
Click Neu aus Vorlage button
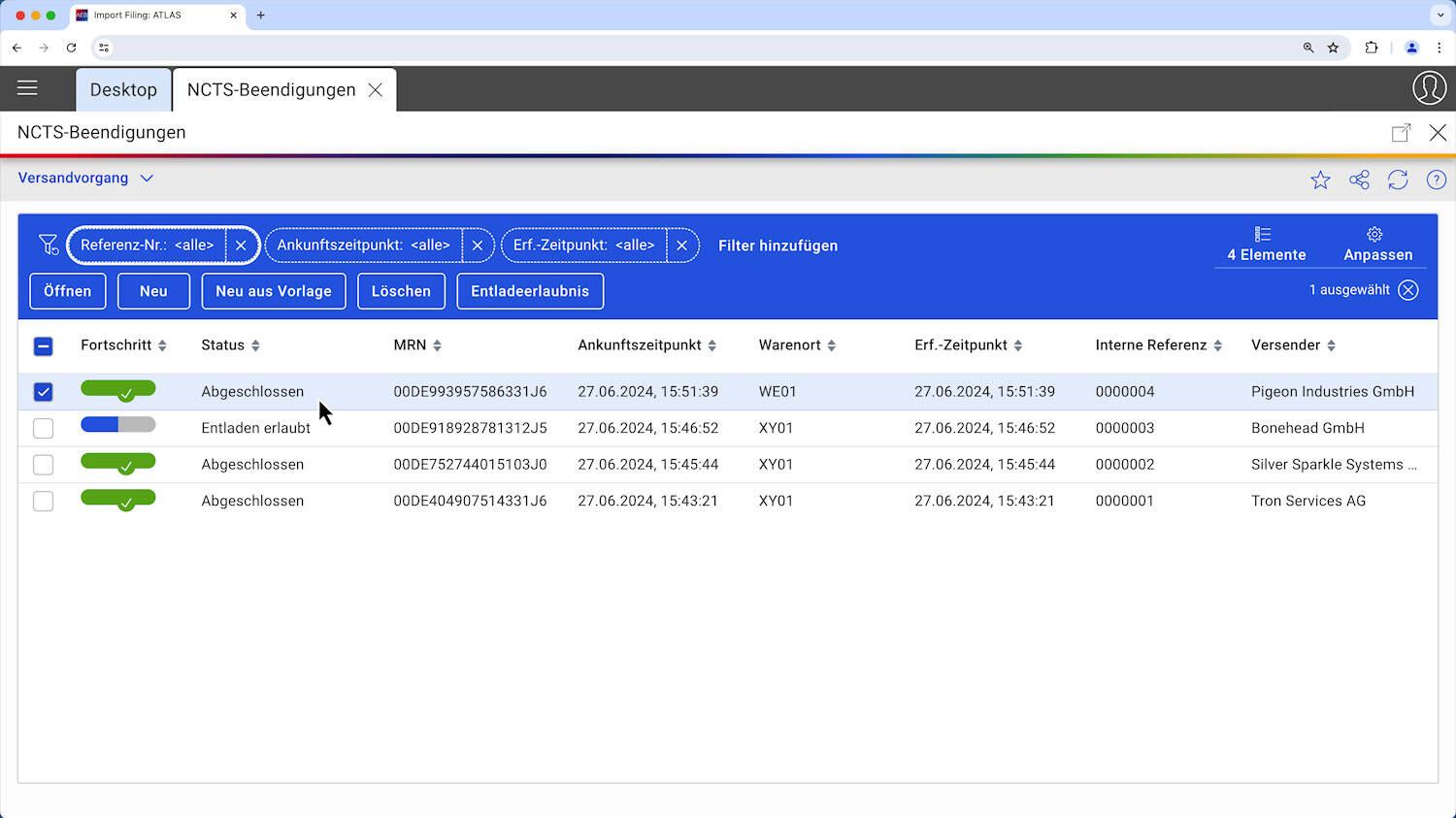click(274, 291)
